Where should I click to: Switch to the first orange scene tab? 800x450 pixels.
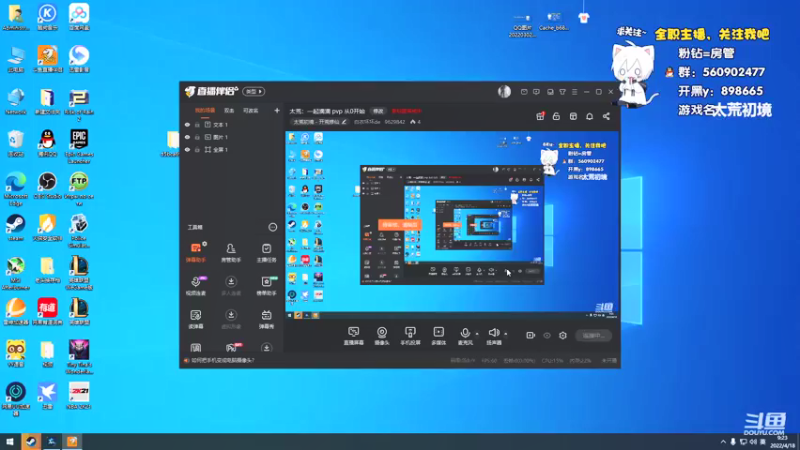(205, 110)
